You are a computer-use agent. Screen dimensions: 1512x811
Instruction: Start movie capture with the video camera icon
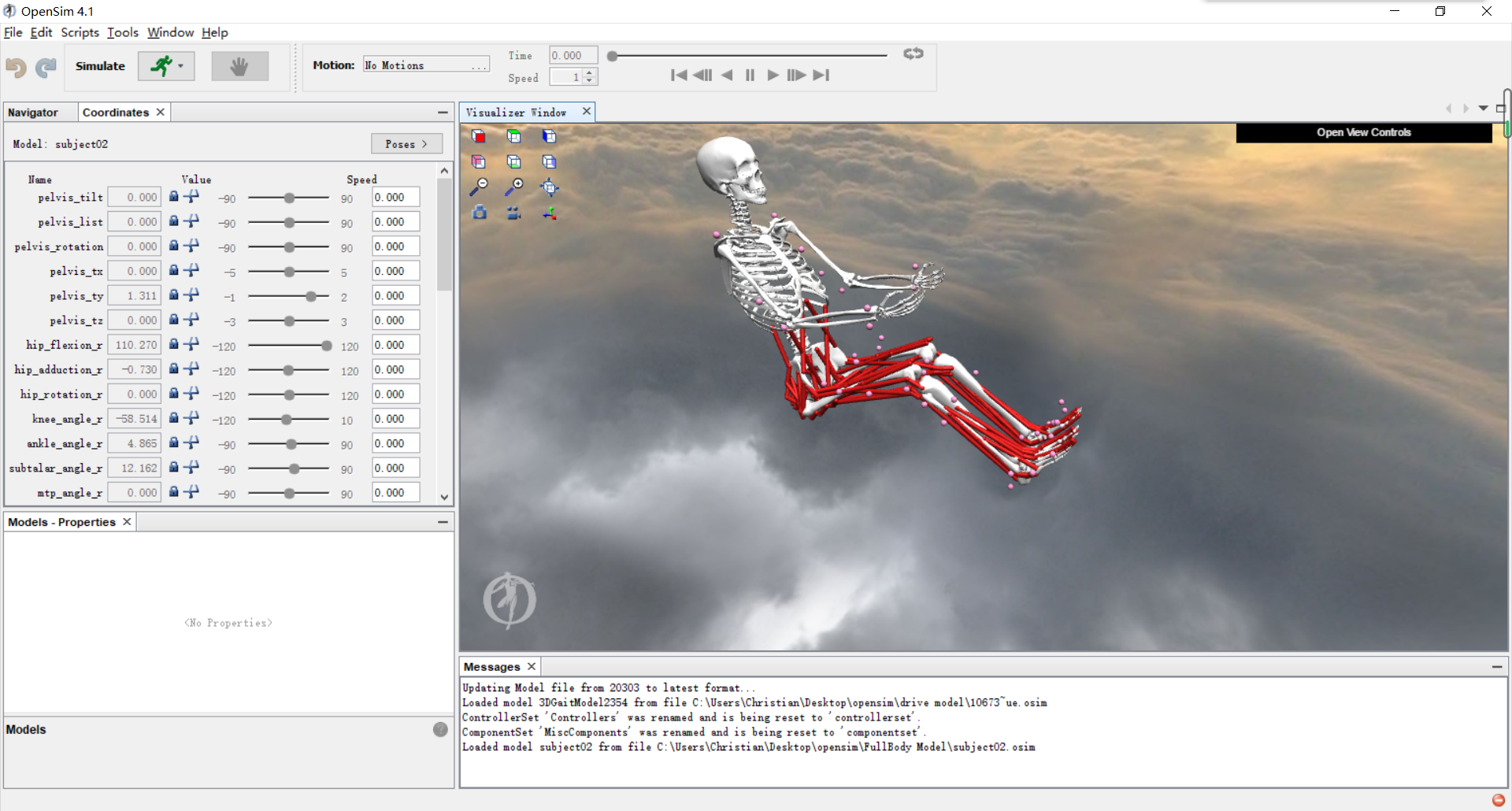(x=513, y=213)
